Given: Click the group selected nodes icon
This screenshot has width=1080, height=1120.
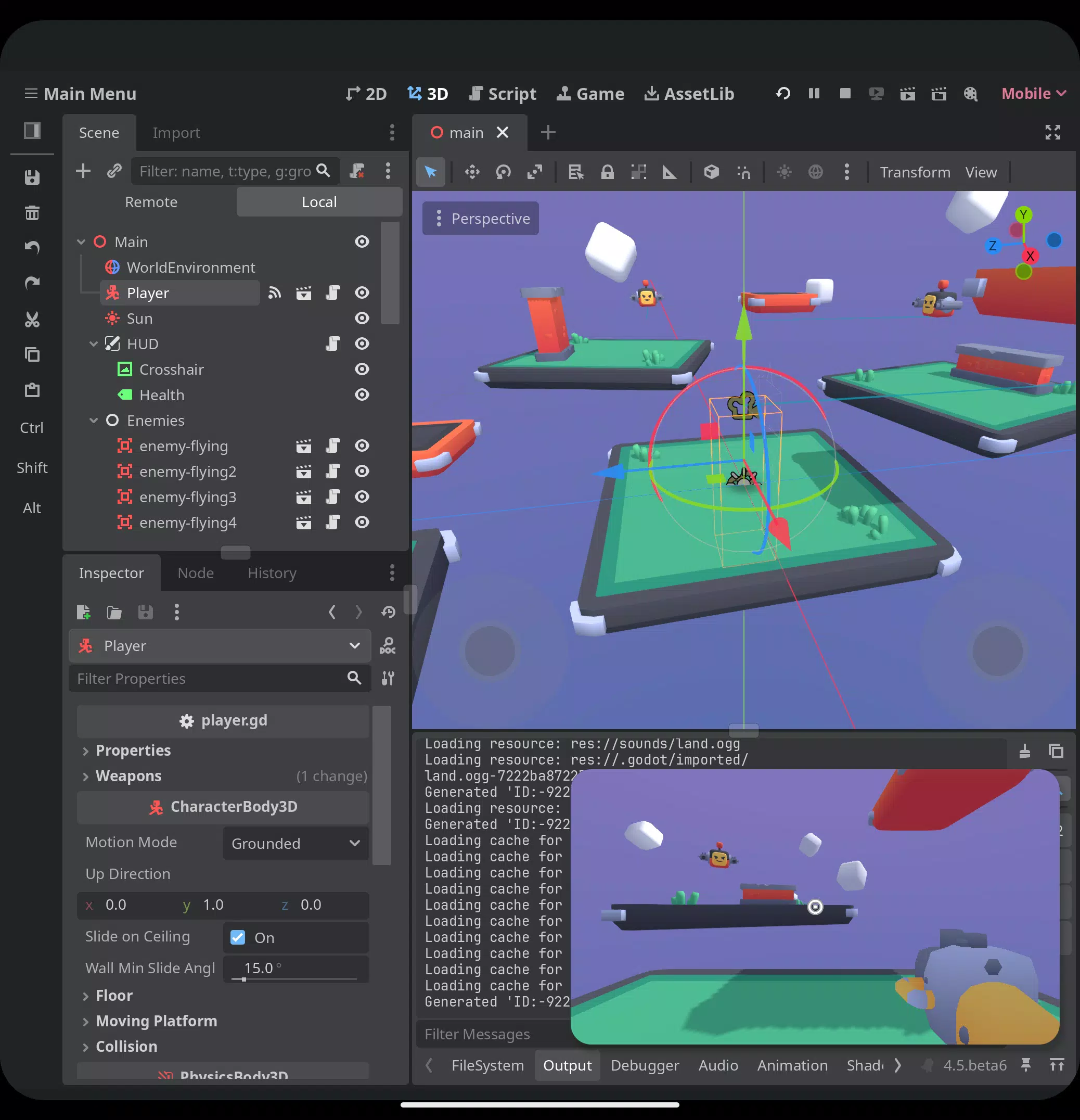Looking at the screenshot, I should [638, 172].
